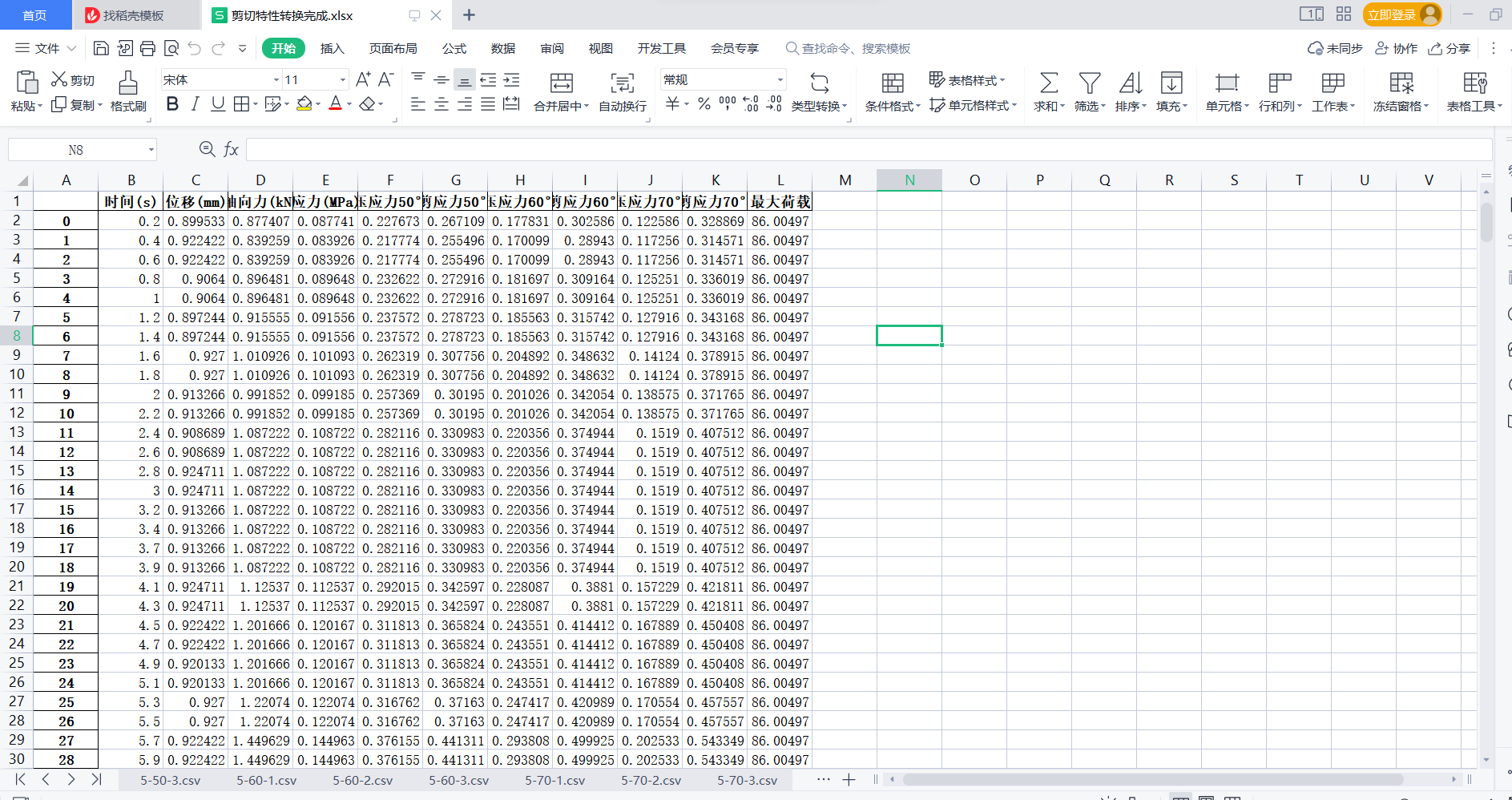The image size is (1512, 800).
Task: Expand quick access toolbar customize arrow
Action: click(242, 49)
